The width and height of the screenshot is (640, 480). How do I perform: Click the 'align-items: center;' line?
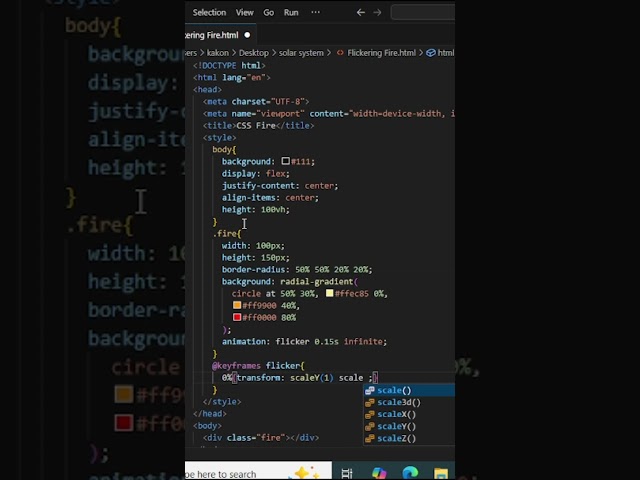point(270,198)
